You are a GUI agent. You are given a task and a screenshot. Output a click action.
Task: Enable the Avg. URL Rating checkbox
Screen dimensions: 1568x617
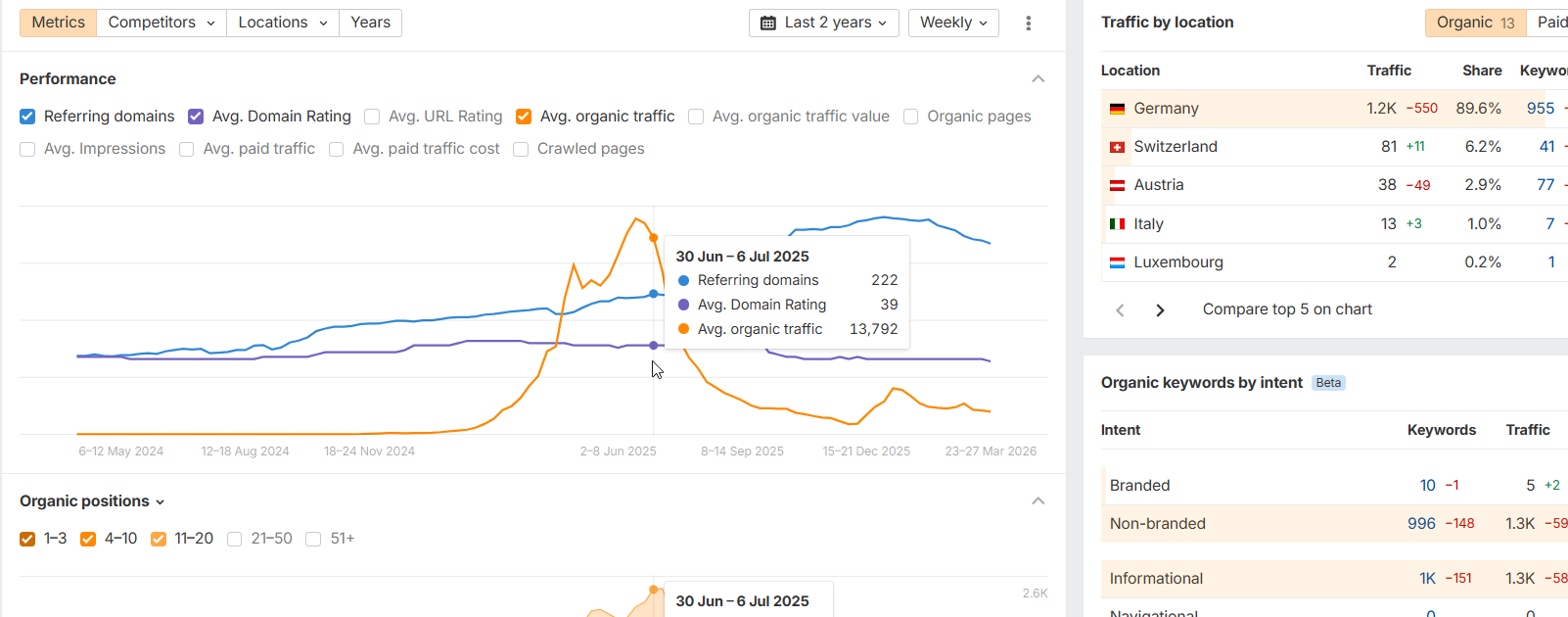[x=372, y=117]
